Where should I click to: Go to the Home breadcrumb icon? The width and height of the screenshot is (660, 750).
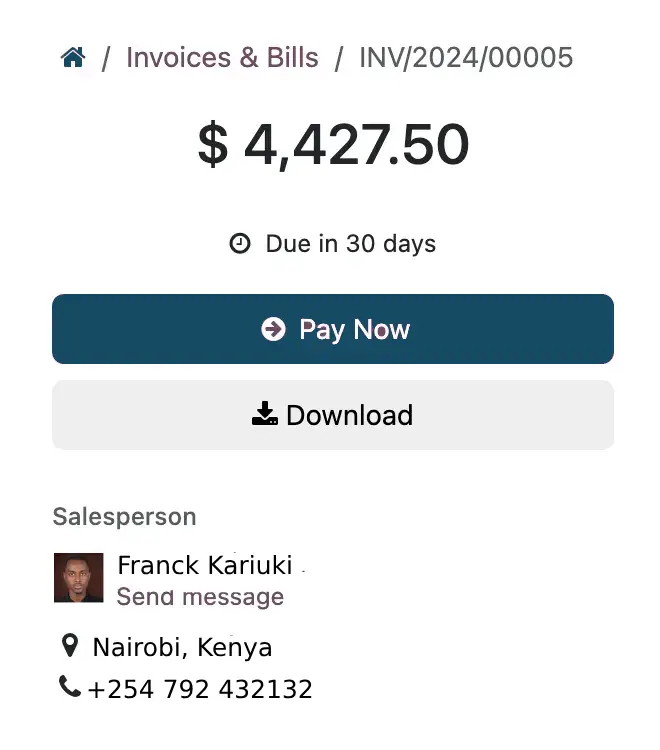pos(73,58)
